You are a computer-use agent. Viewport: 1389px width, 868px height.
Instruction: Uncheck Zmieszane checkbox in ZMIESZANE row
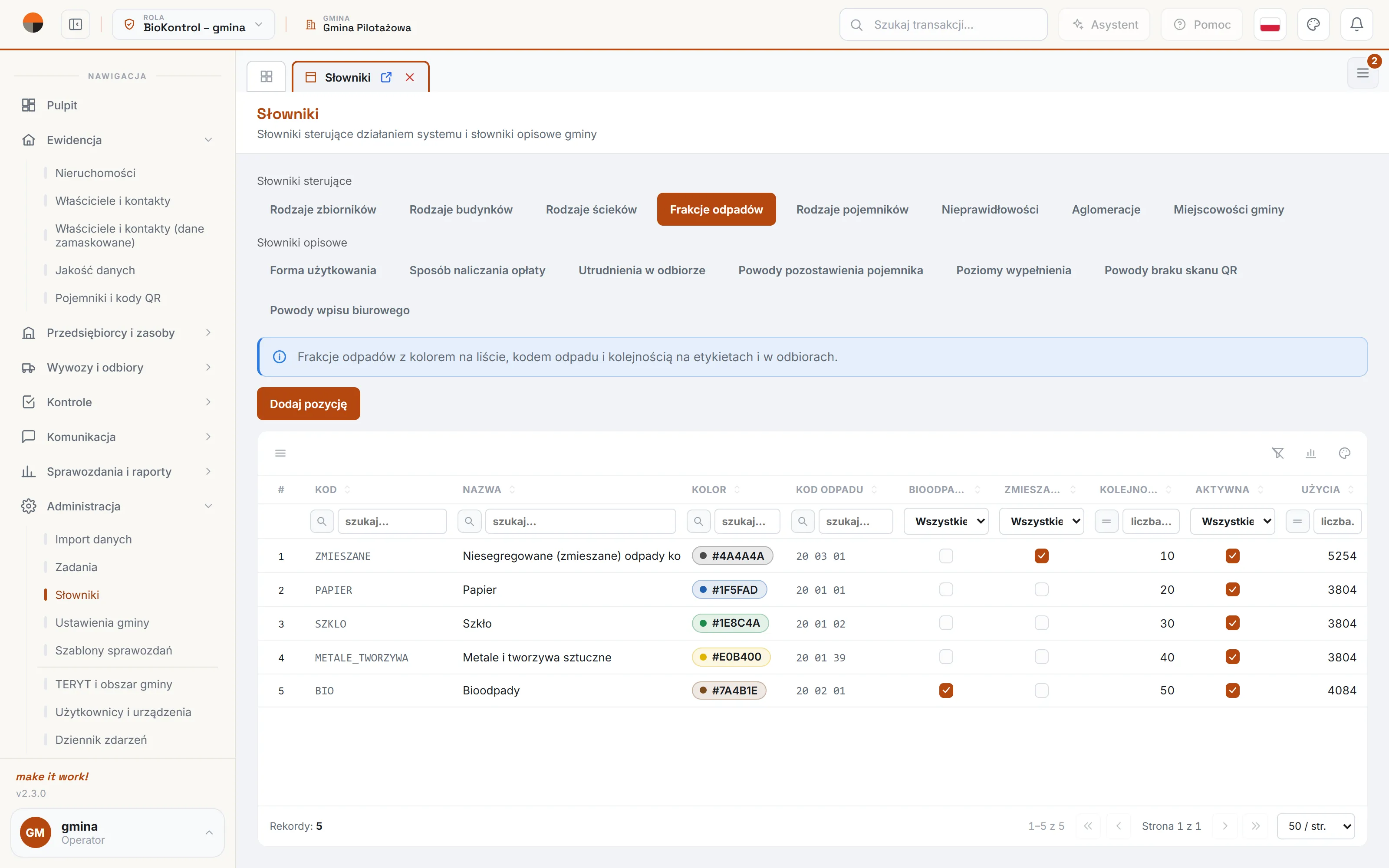[1042, 556]
